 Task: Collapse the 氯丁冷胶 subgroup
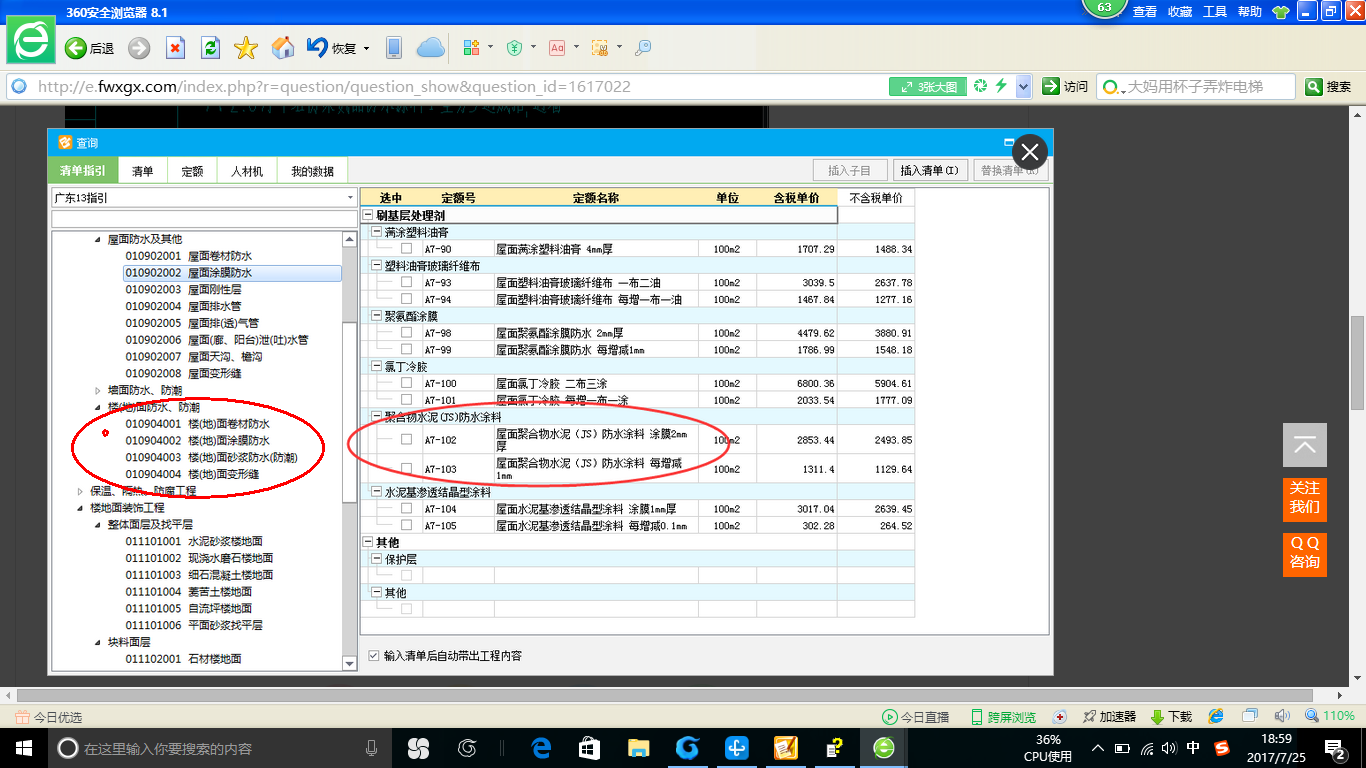tap(377, 366)
